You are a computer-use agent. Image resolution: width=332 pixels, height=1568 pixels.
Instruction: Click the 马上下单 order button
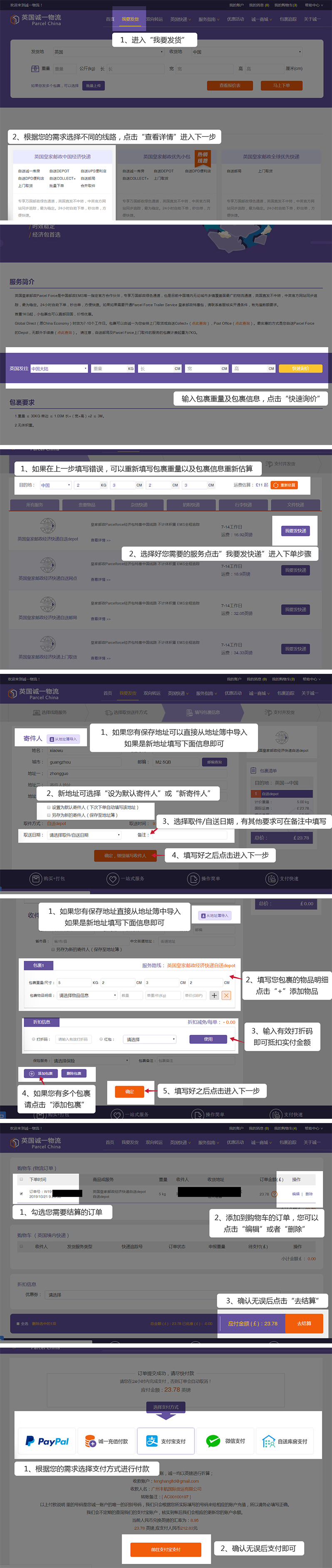click(x=281, y=86)
